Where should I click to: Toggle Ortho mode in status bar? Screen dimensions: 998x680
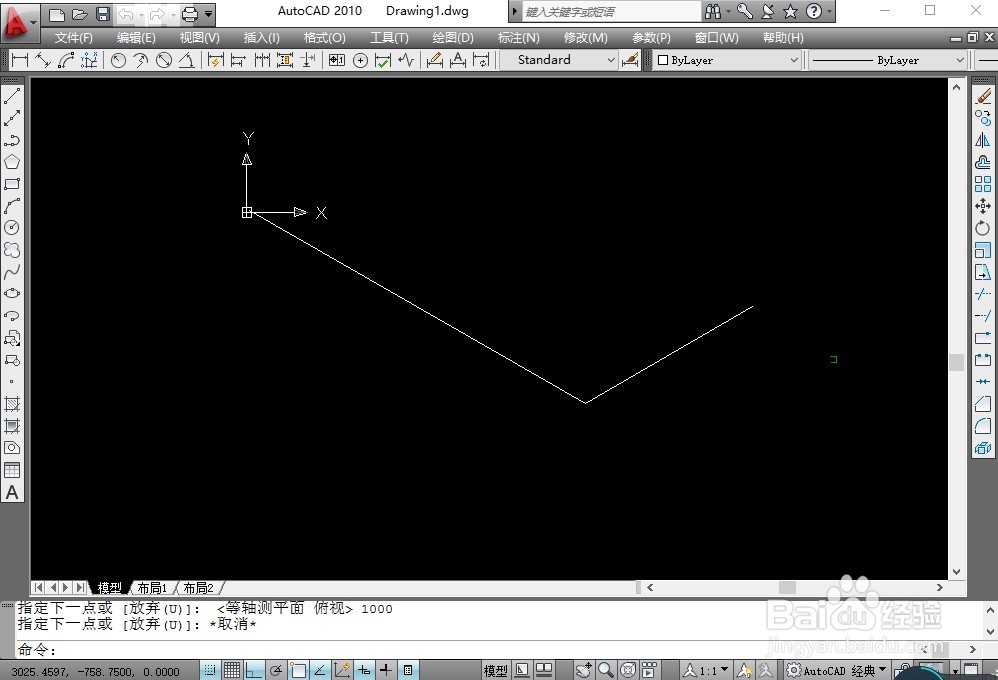254,670
